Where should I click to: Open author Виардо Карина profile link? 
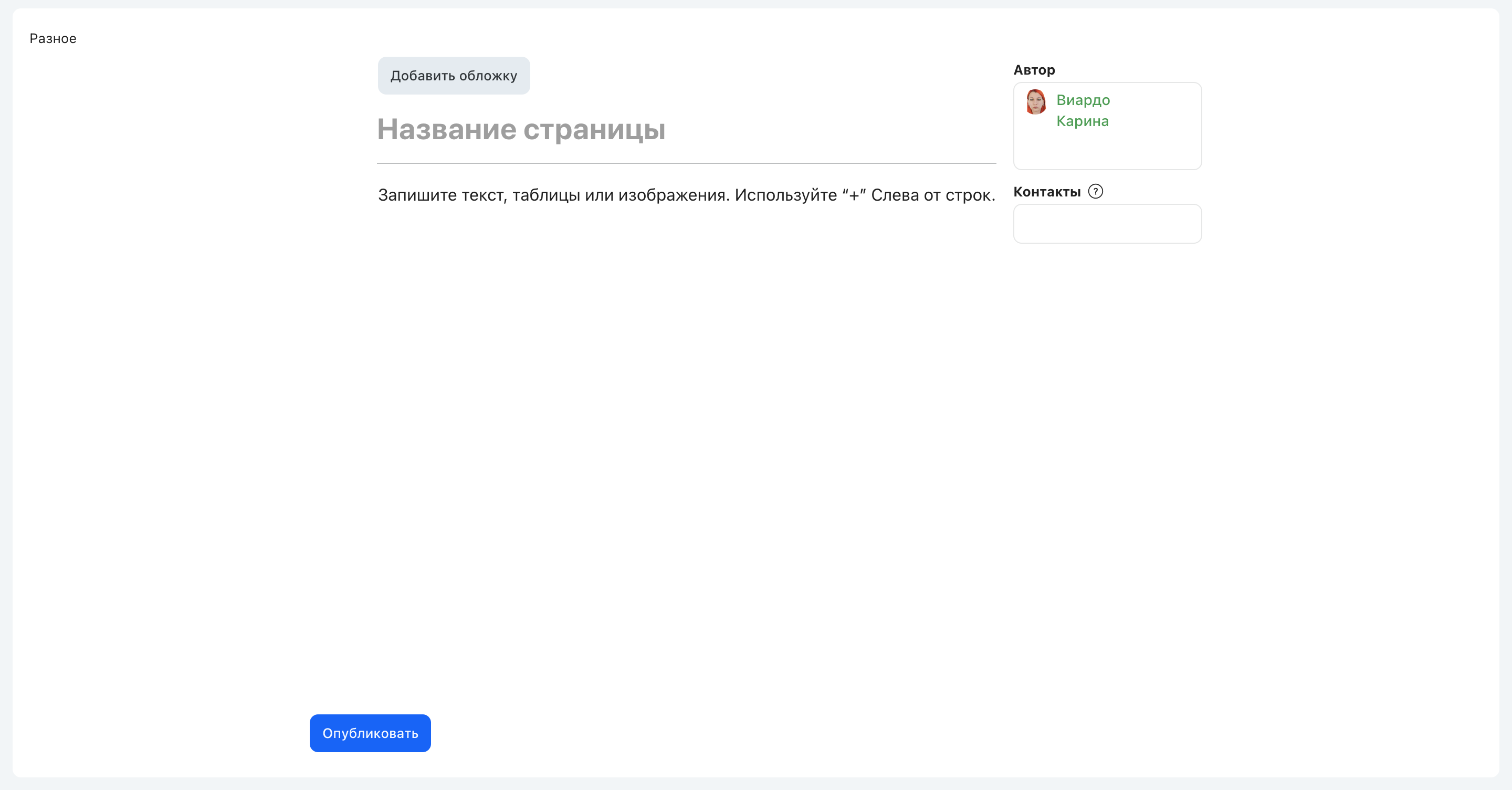tap(1083, 110)
